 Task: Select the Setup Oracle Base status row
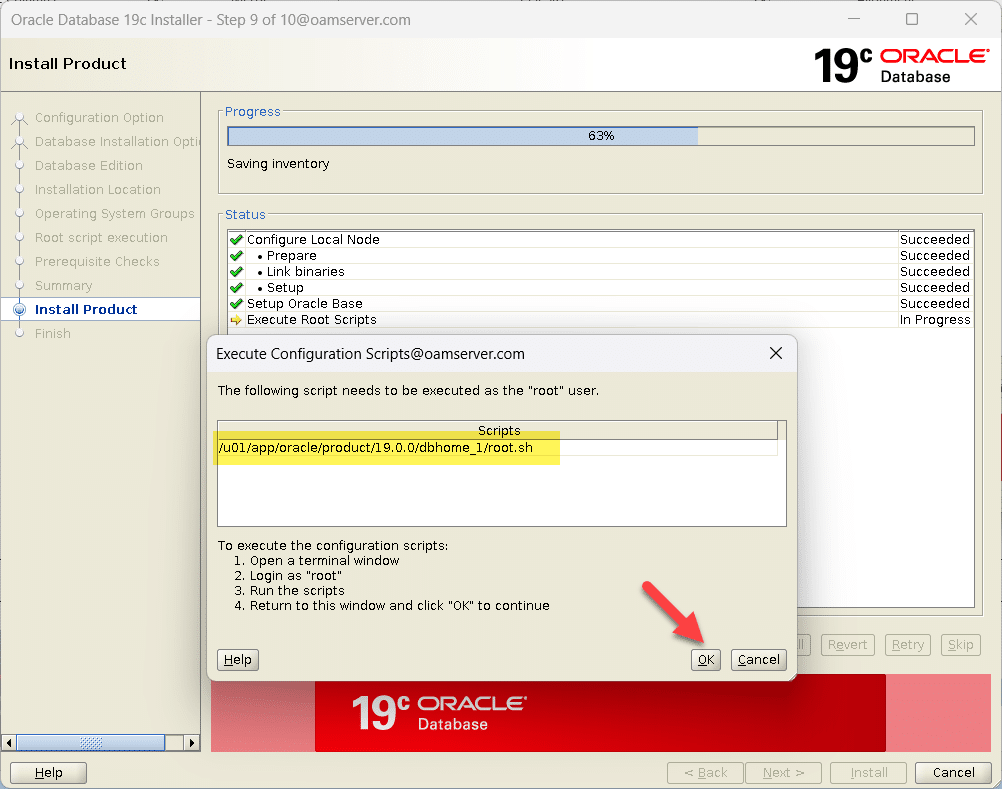click(x=601, y=303)
